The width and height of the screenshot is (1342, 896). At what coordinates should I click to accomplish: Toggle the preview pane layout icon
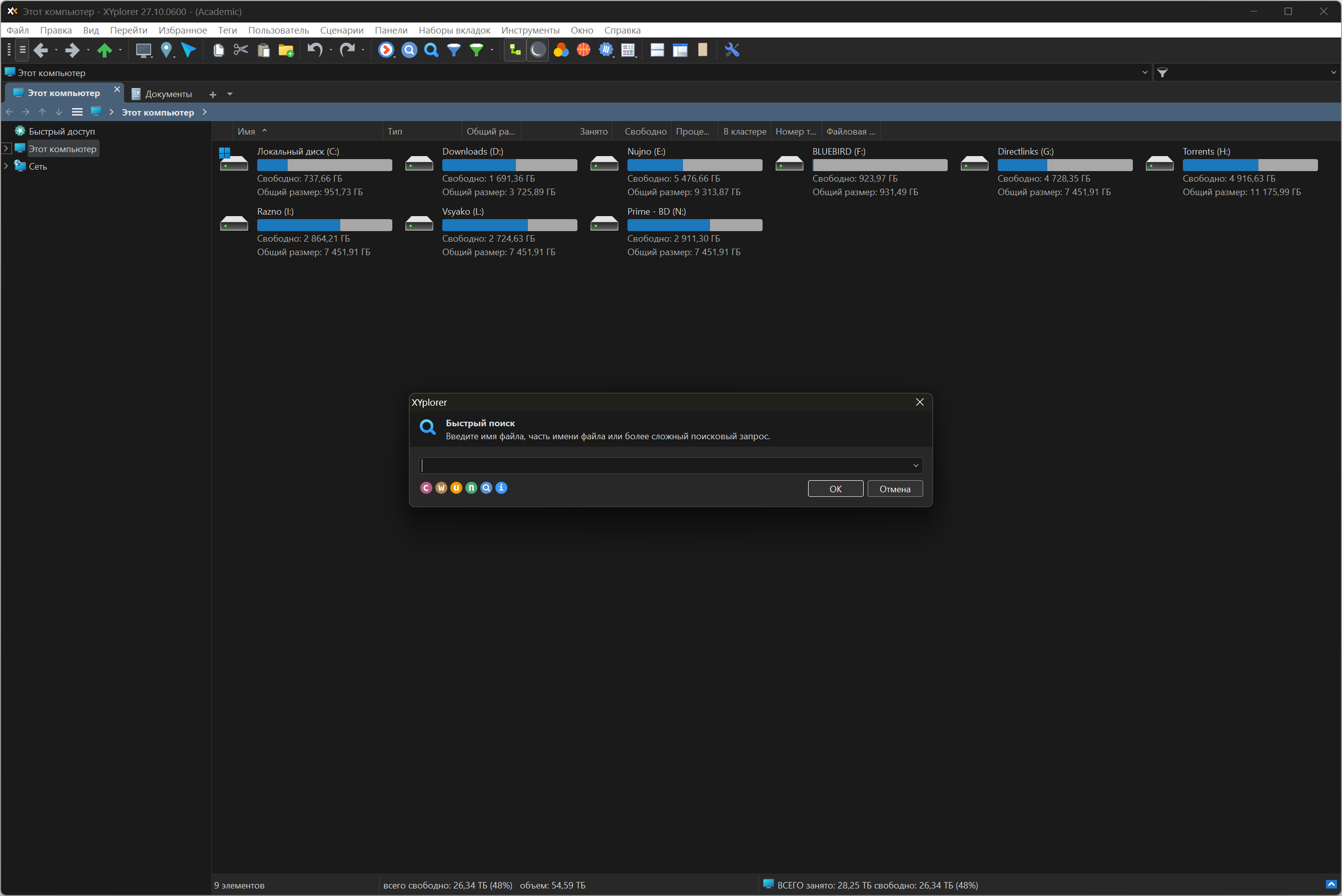(680, 51)
